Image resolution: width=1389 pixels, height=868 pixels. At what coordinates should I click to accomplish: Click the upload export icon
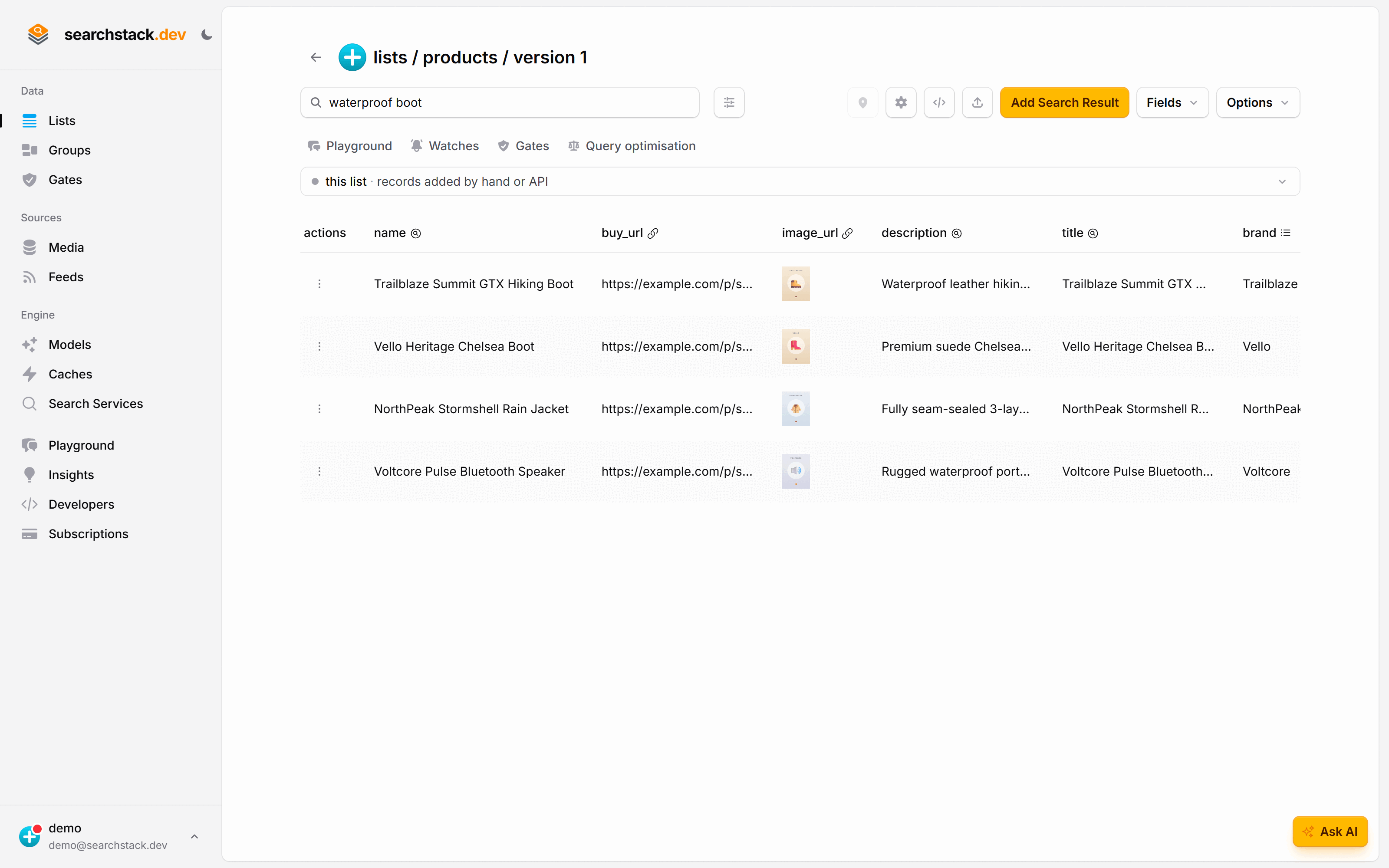[978, 103]
